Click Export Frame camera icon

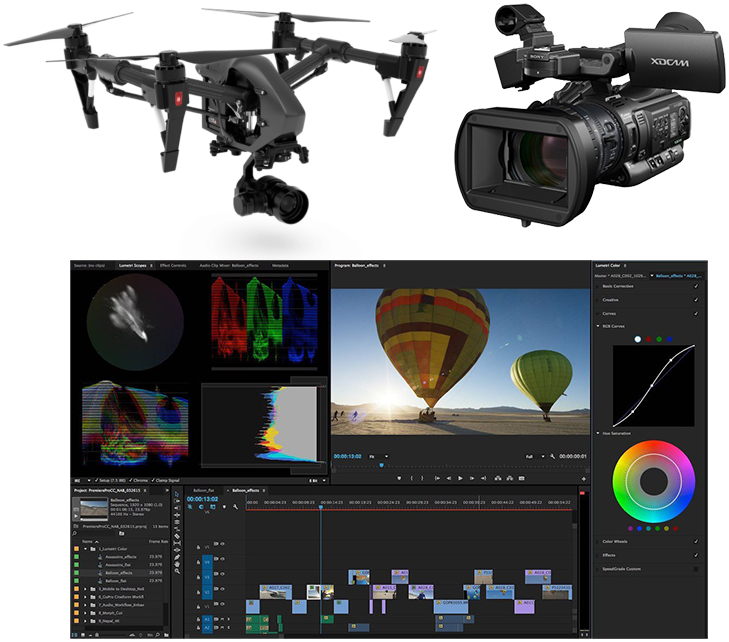[x=521, y=478]
